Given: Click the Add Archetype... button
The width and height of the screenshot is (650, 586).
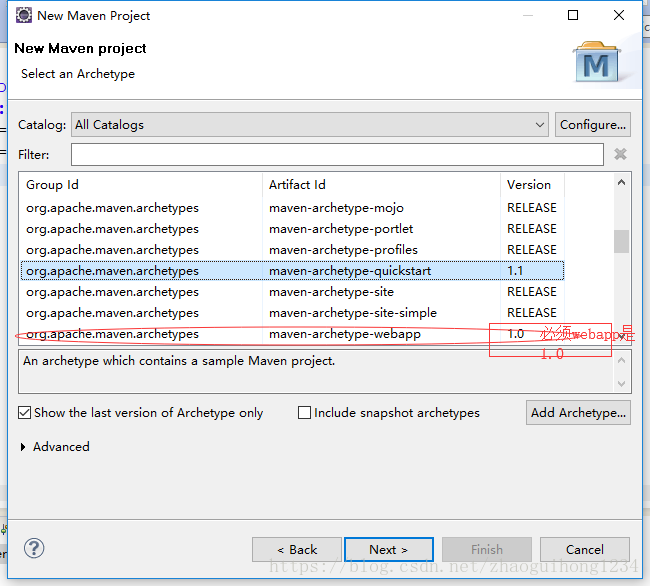Looking at the screenshot, I should [x=578, y=413].
